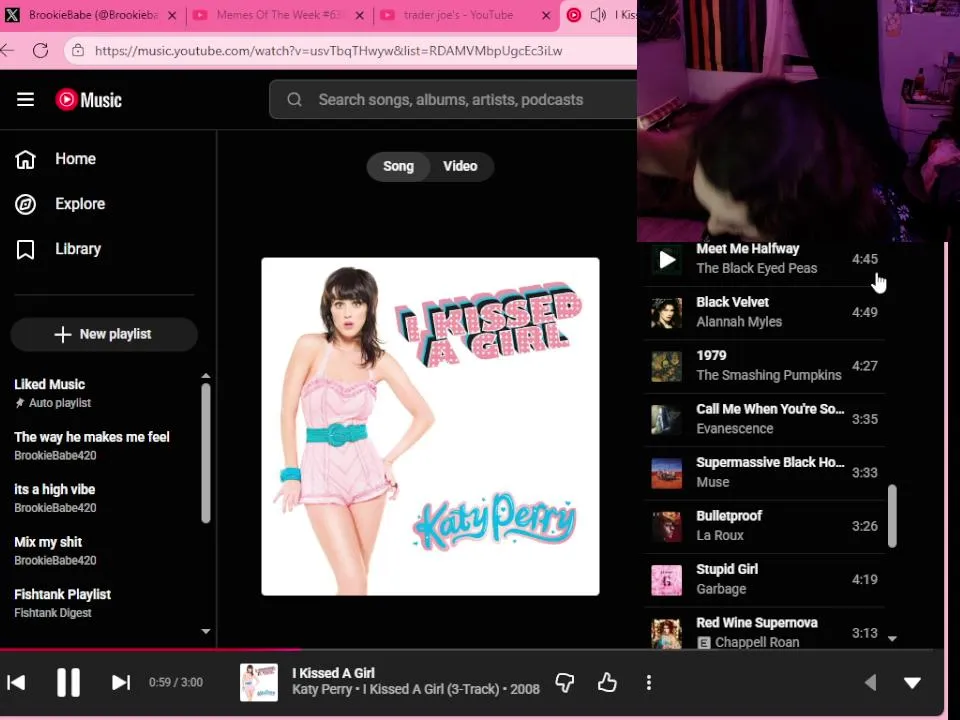Click 'Black Velvet' song title
Screen dimensions: 960x720
[x=732, y=302]
